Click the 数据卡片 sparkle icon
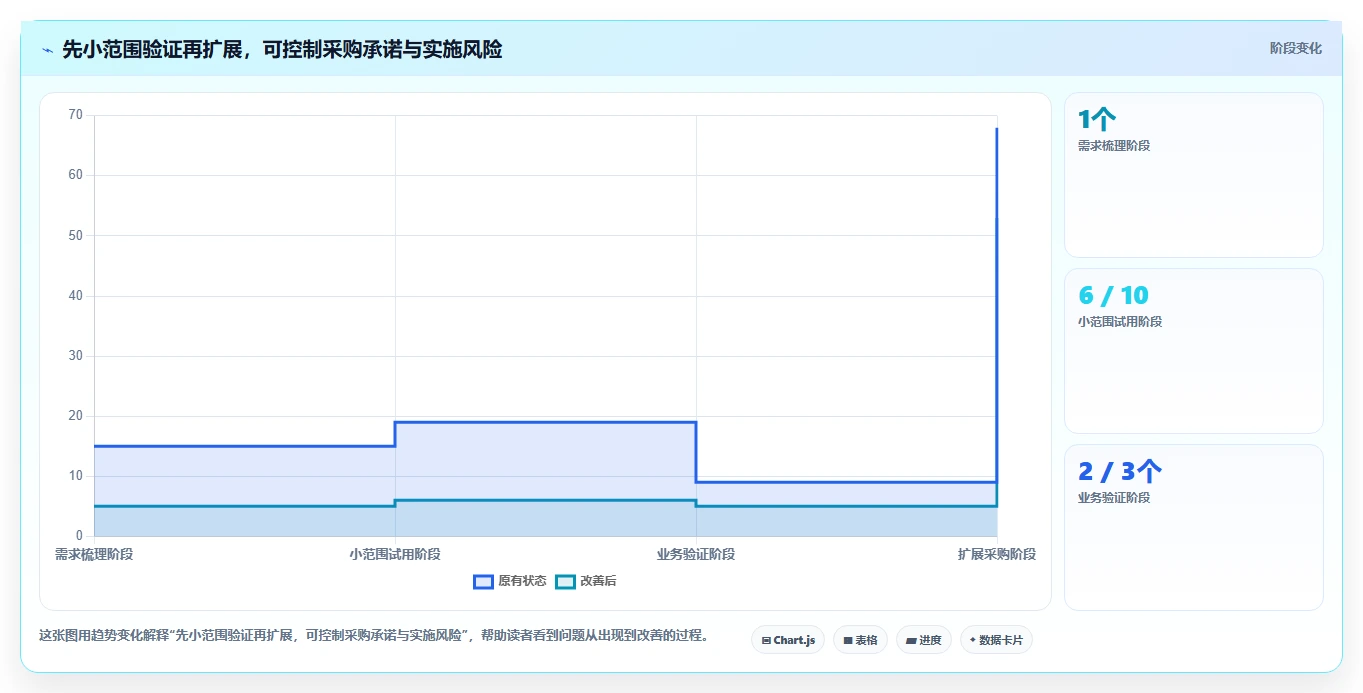Screen dimensions: 1363x693 click(x=973, y=640)
